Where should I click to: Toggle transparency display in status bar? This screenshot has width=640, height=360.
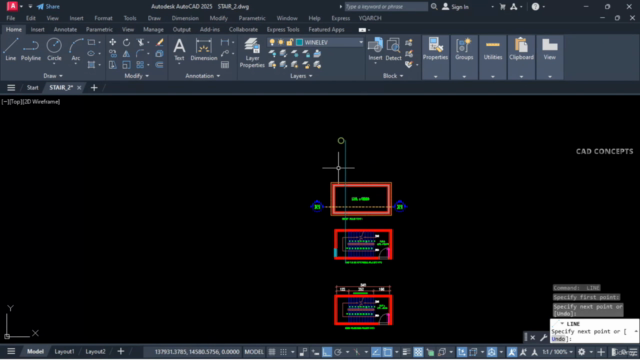(418, 352)
